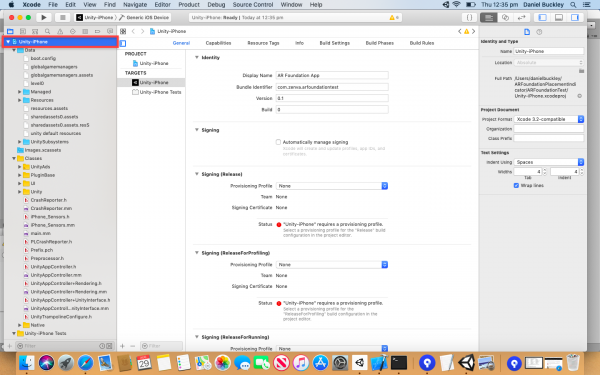Collapse the Classes folder
This screenshot has height=375, width=600.
tap(14, 158)
